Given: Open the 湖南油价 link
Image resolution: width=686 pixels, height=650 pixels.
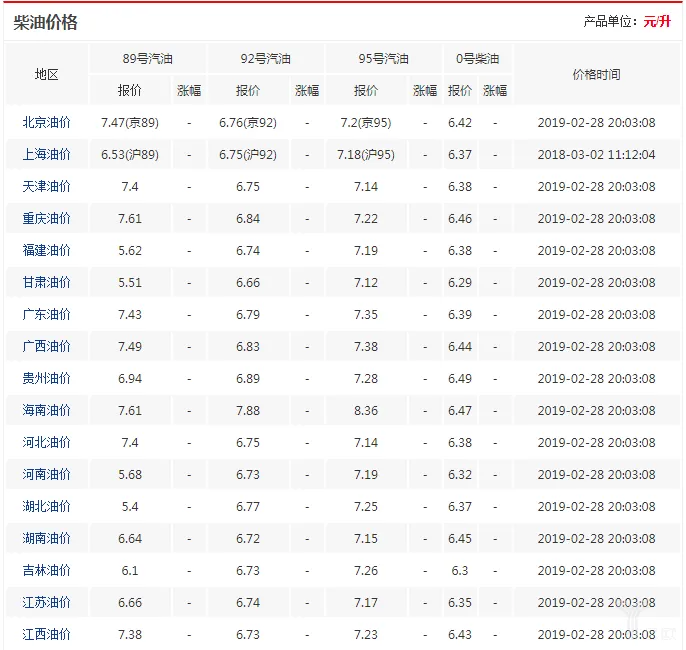Looking at the screenshot, I should (46, 538).
